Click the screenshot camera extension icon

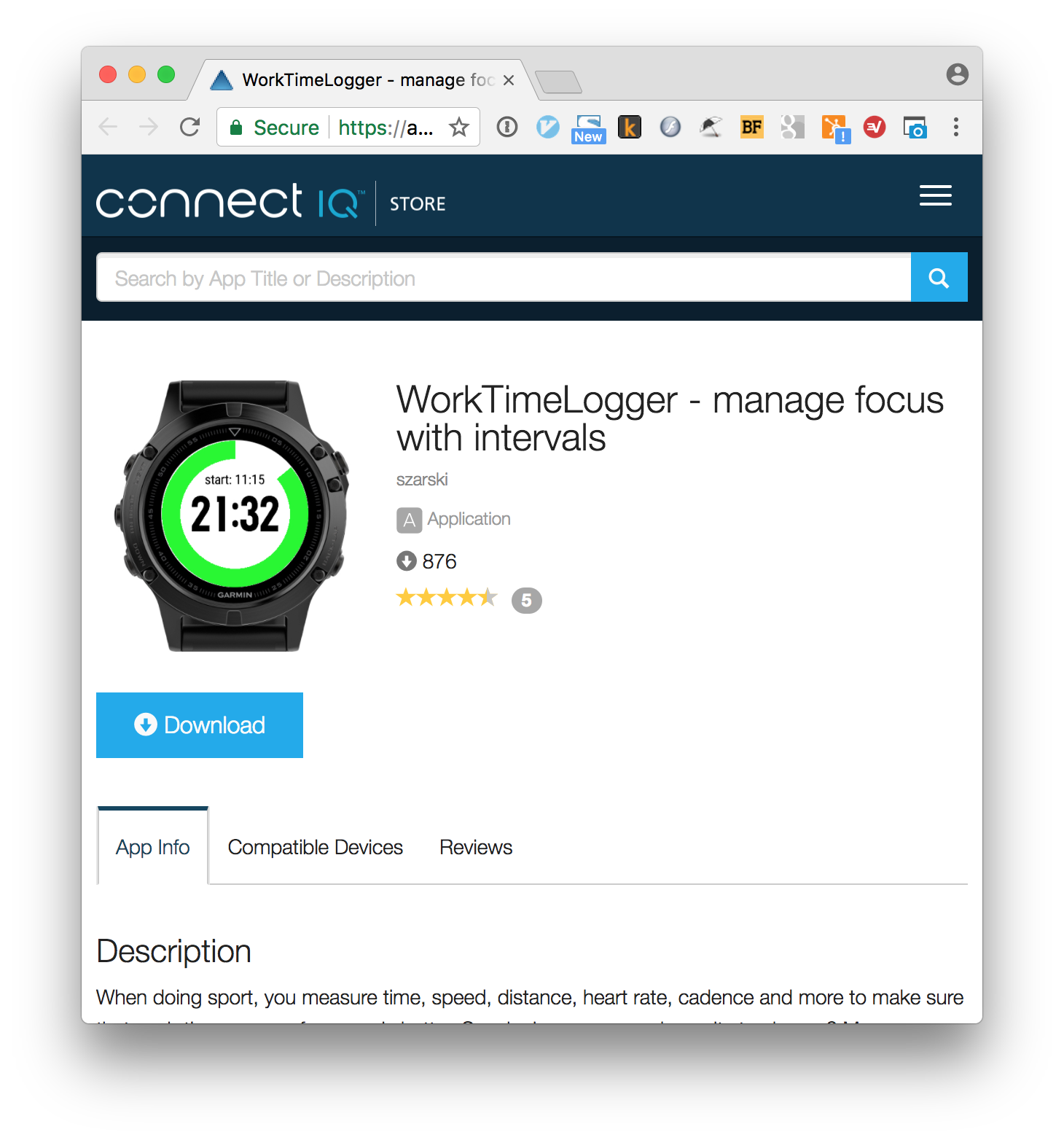(x=915, y=128)
